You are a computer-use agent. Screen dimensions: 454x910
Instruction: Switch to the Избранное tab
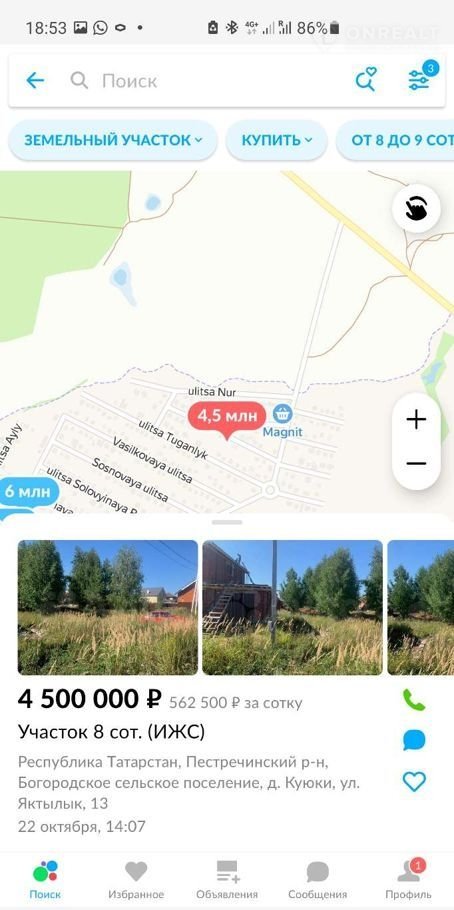136,879
